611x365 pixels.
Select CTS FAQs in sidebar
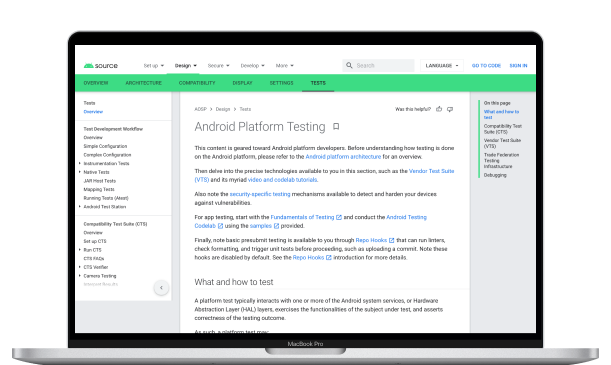[94, 258]
